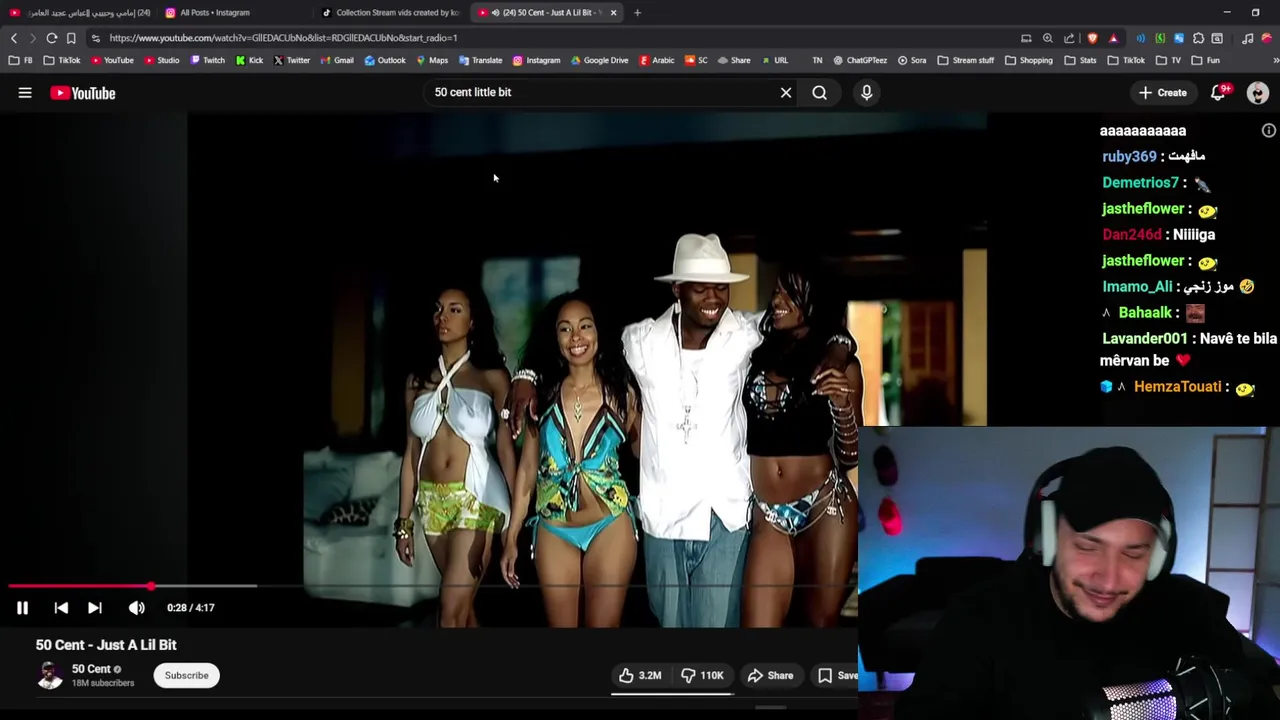The image size is (1280, 720).
Task: Subscribe to 50 Cent channel
Action: [x=187, y=675]
